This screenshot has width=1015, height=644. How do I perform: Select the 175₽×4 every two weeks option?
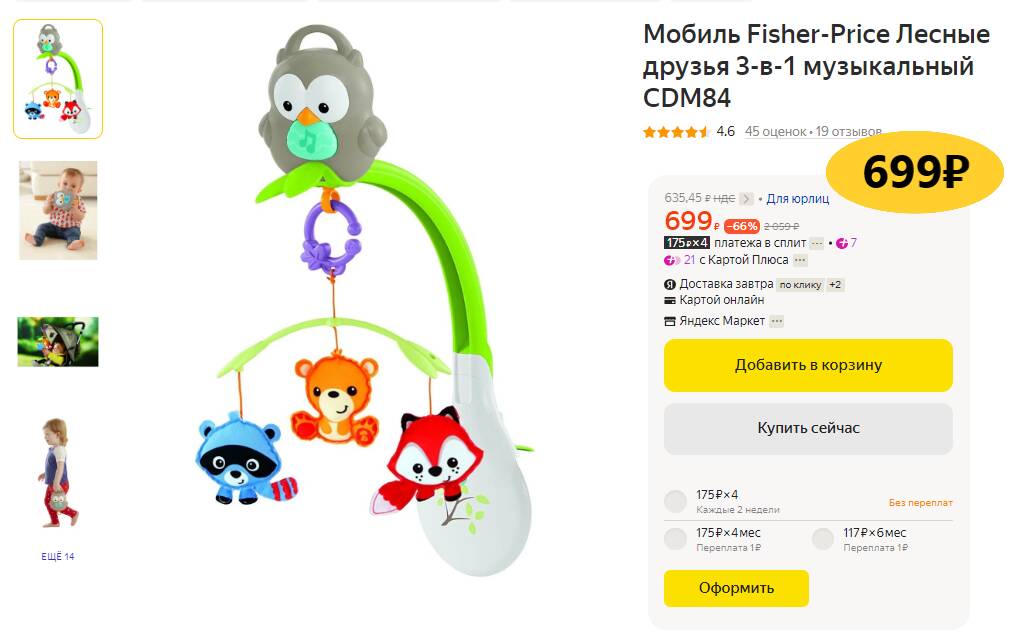pyautogui.click(x=676, y=501)
